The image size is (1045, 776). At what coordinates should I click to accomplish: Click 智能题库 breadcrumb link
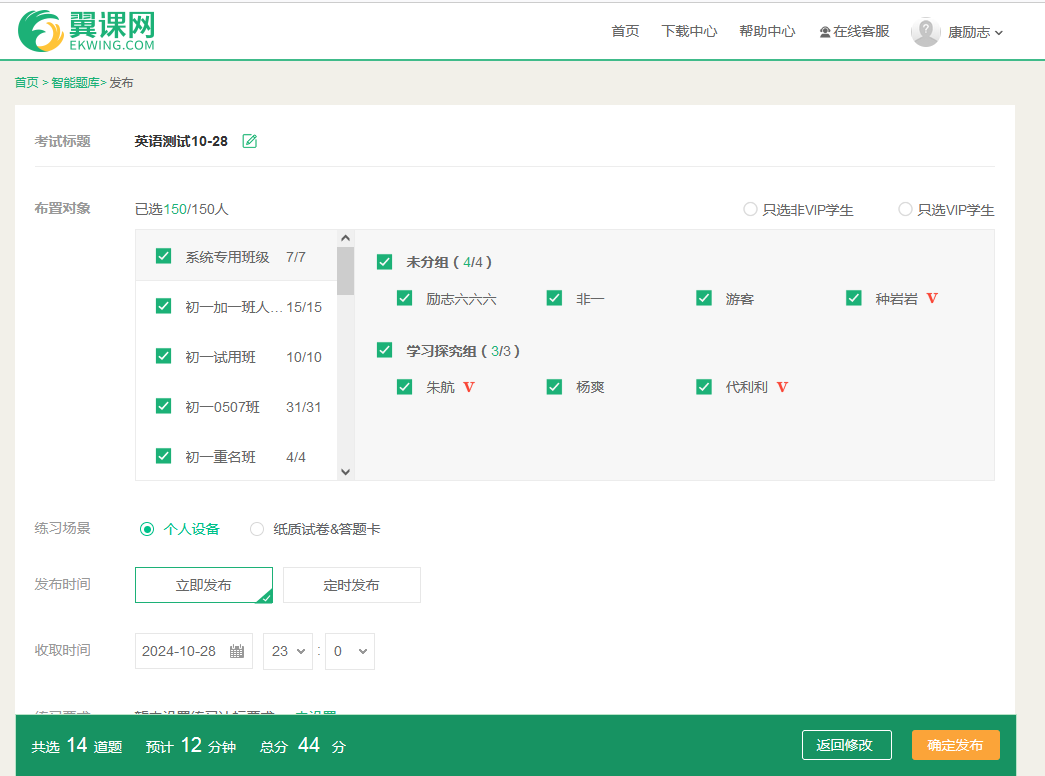click(x=75, y=83)
